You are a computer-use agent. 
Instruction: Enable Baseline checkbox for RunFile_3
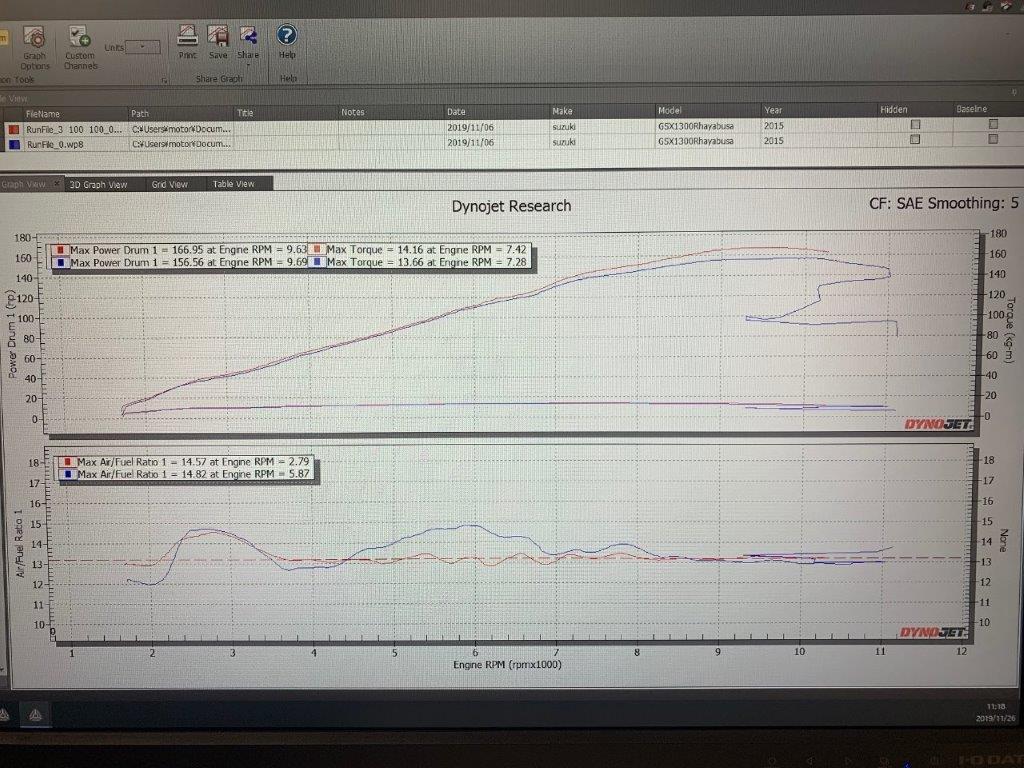point(993,125)
